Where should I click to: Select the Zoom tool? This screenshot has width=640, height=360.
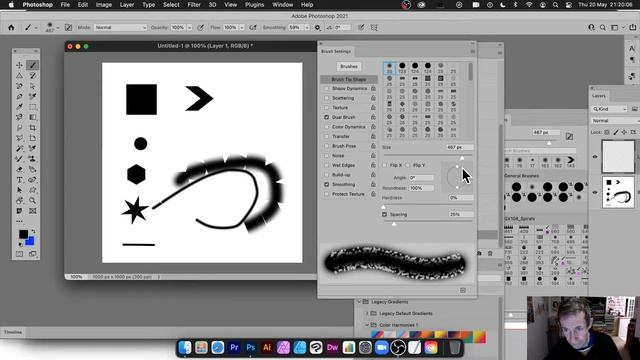(33, 200)
